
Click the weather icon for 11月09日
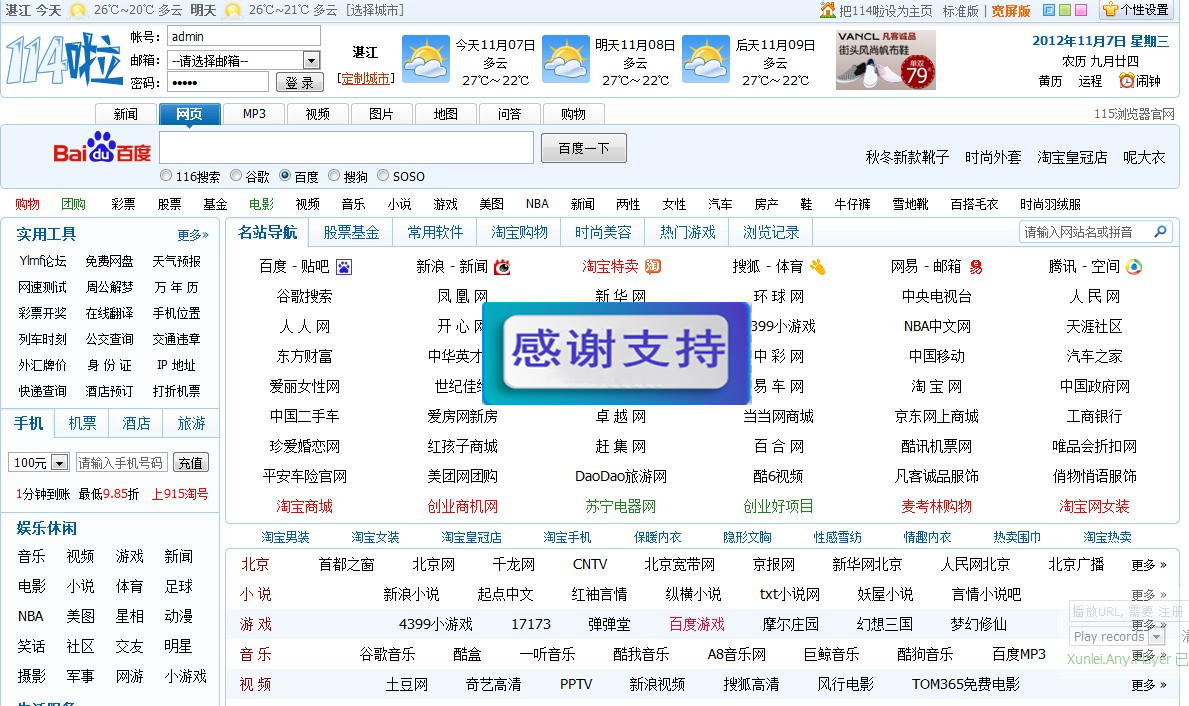(706, 58)
